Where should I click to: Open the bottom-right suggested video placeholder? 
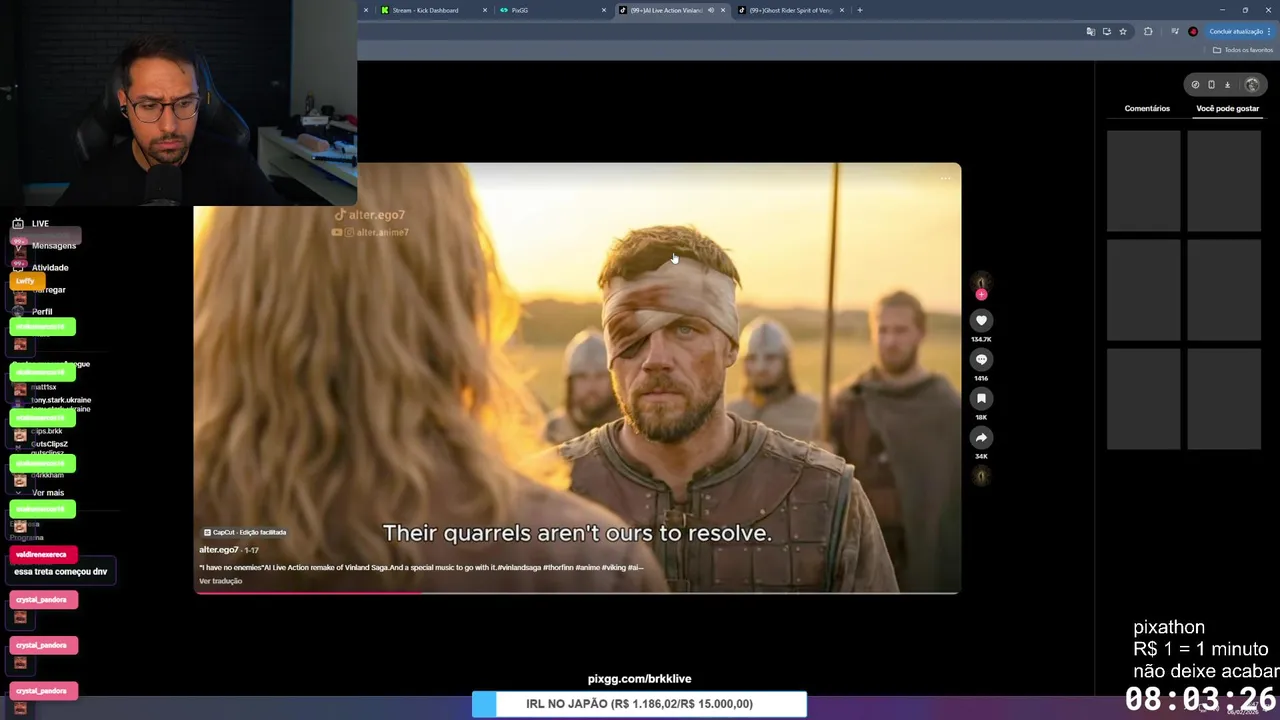click(x=1224, y=400)
